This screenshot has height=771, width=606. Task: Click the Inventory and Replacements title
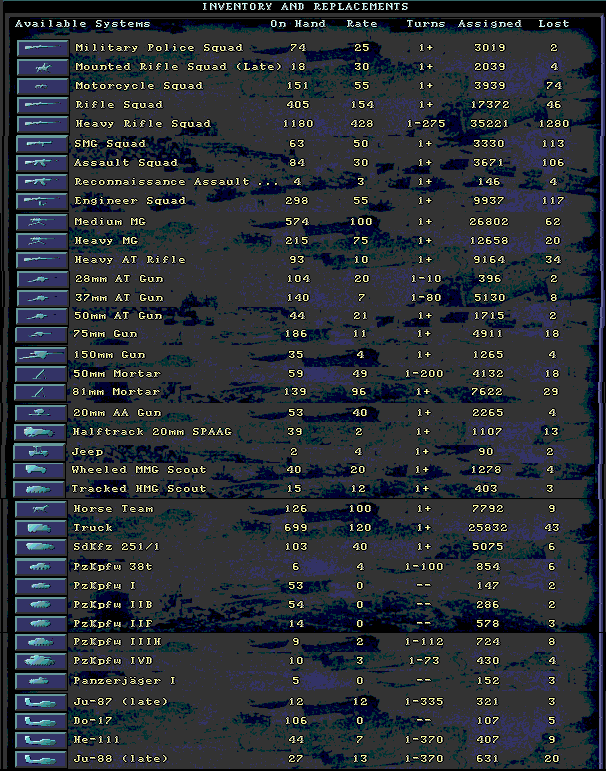pos(305,7)
